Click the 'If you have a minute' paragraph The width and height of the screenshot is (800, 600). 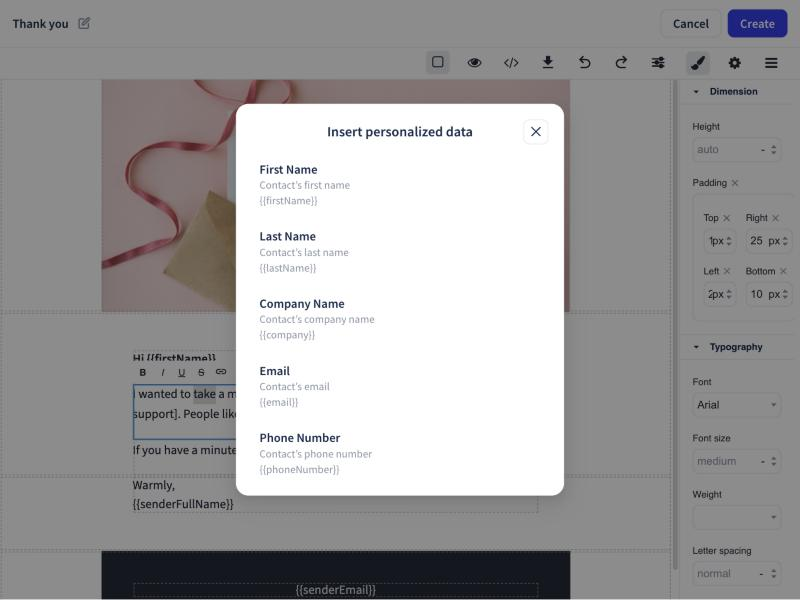pyautogui.click(x=184, y=450)
